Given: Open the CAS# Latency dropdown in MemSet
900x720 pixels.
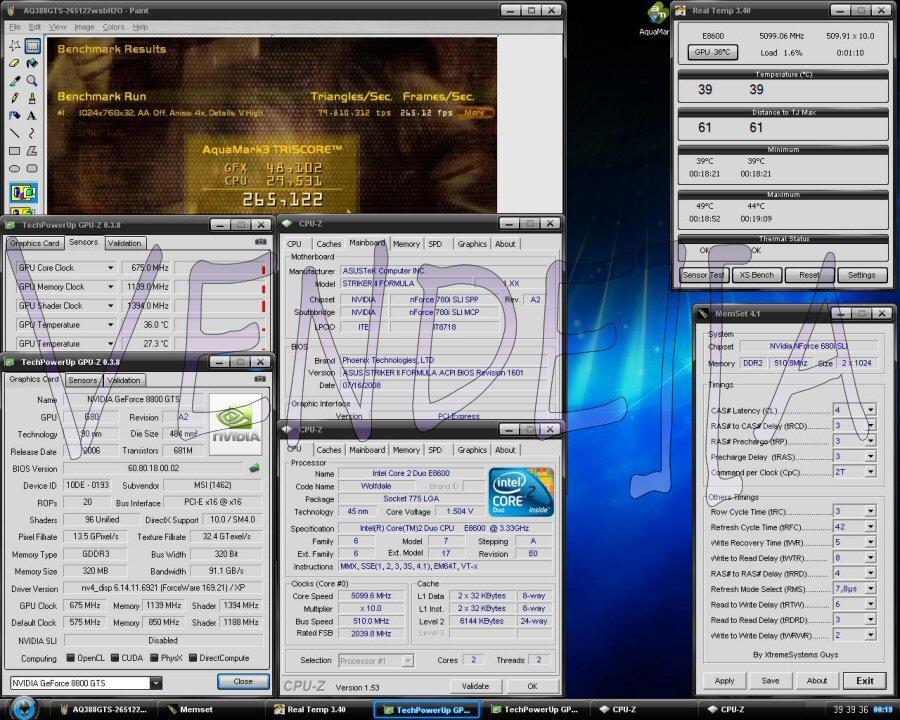Looking at the screenshot, I should point(871,410).
